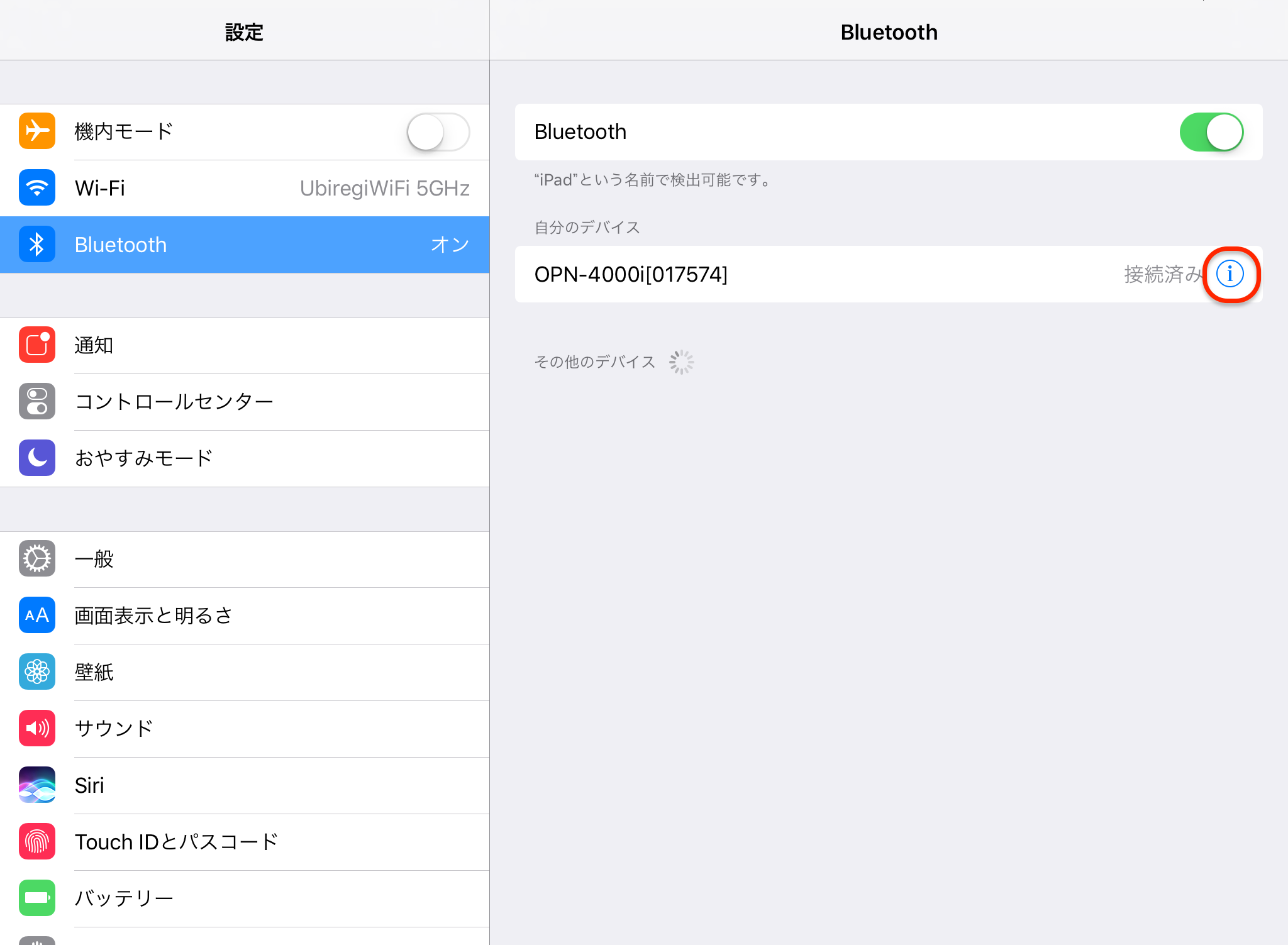This screenshot has height=945, width=1288.
Task: Open コントロールセンター settings
Action: coord(245,402)
